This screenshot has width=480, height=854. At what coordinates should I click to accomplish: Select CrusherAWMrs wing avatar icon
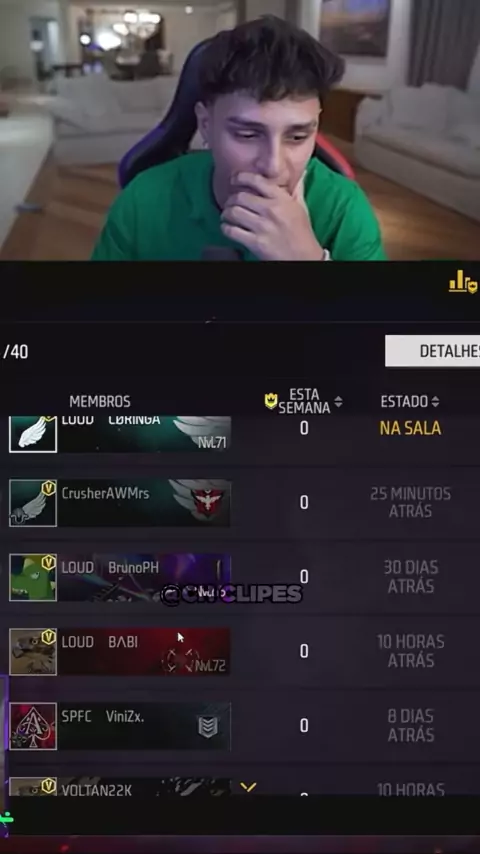pyautogui.click(x=33, y=503)
